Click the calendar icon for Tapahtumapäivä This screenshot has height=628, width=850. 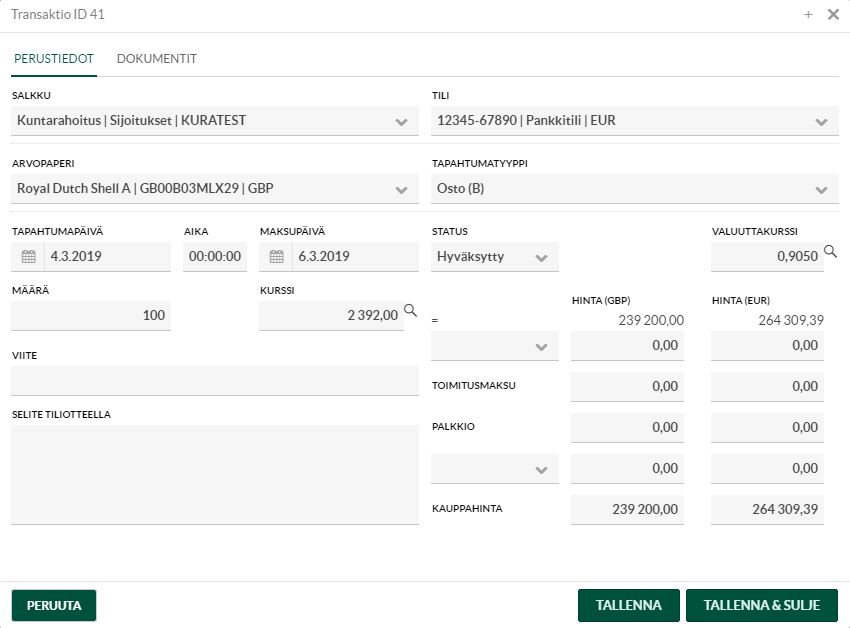[x=28, y=257]
